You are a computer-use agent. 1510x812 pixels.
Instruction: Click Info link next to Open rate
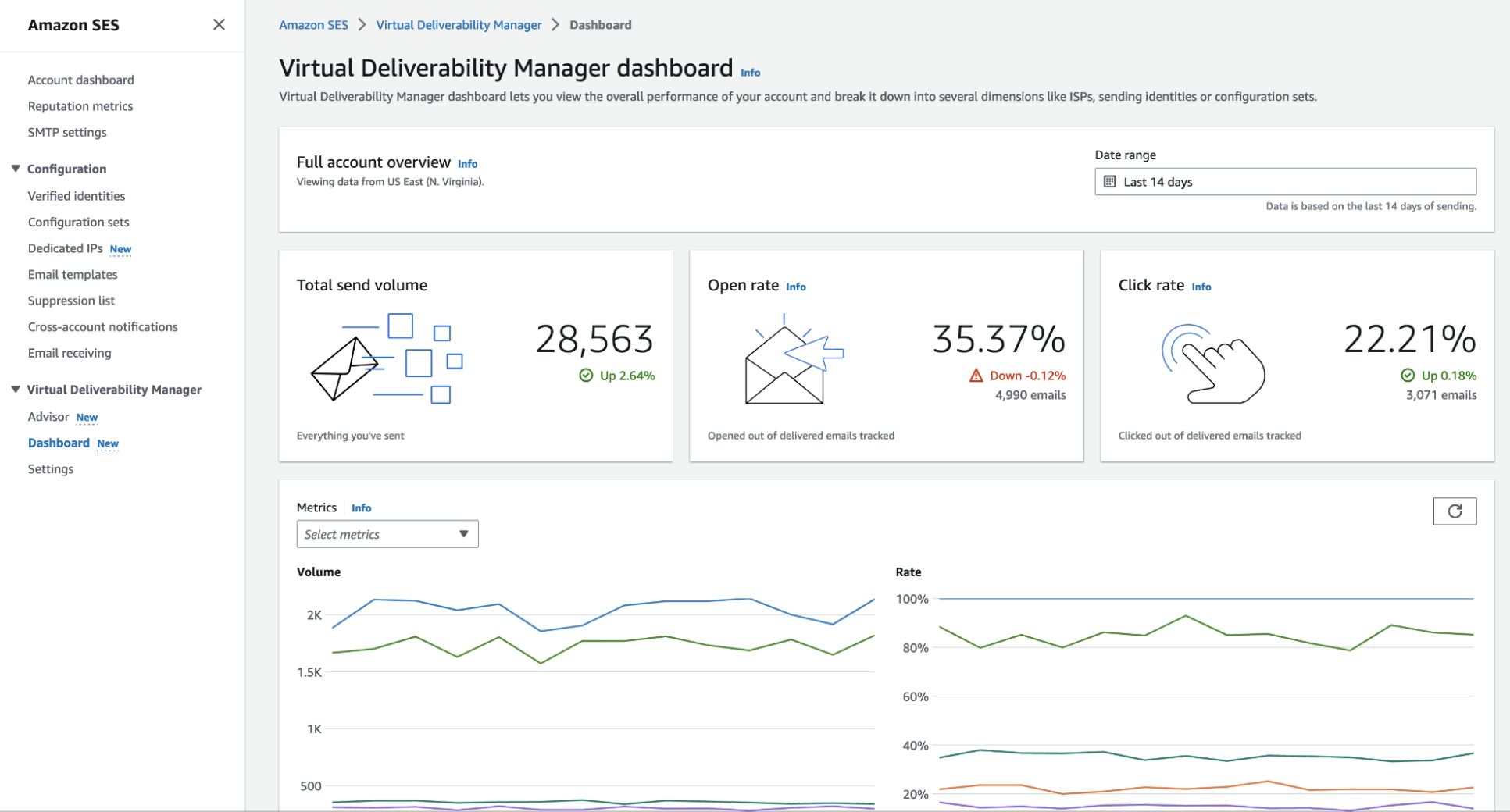(795, 287)
